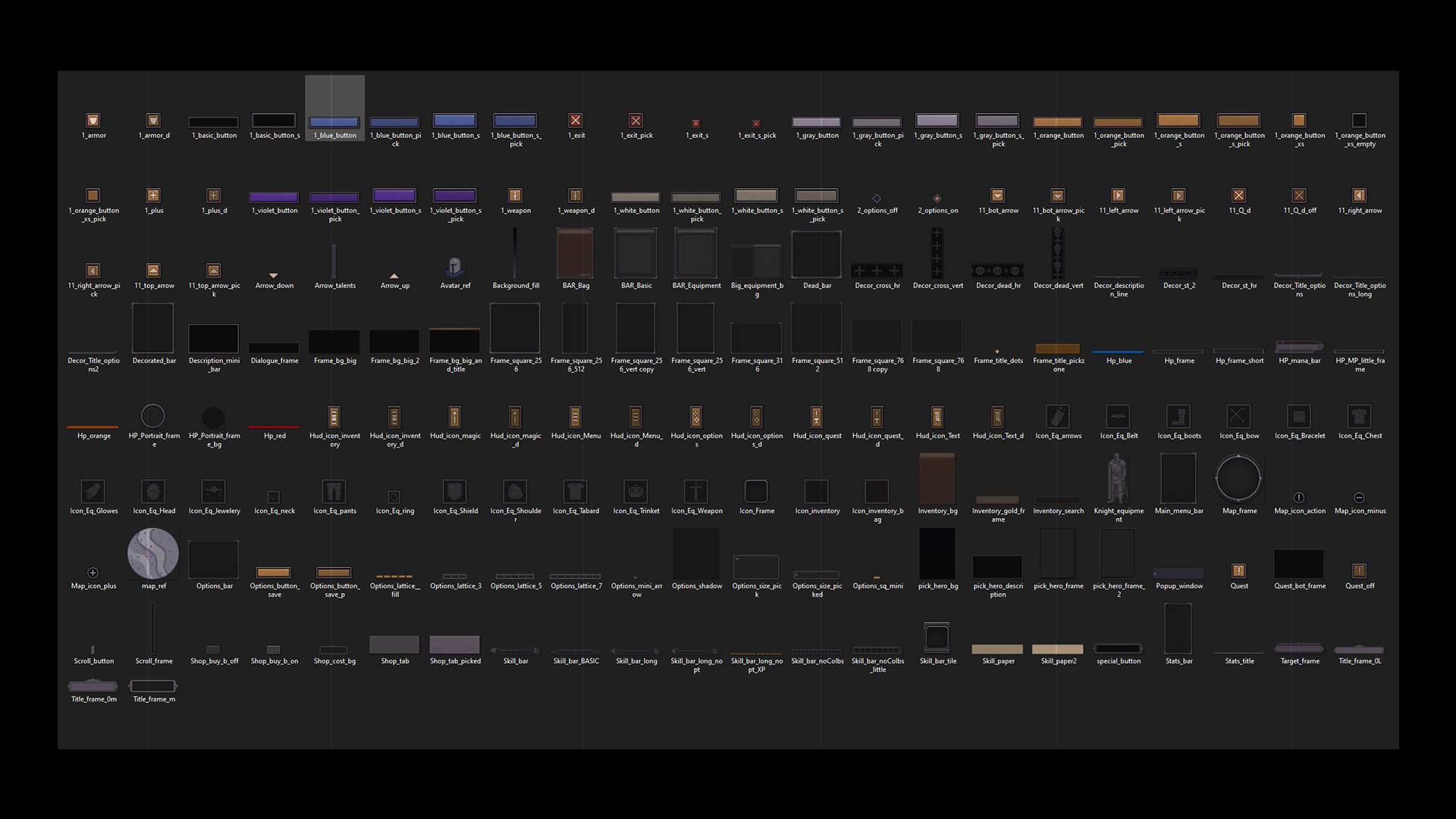Click the Hp_blue bar asset
Viewport: 1456px width, 819px height.
pos(1118,352)
